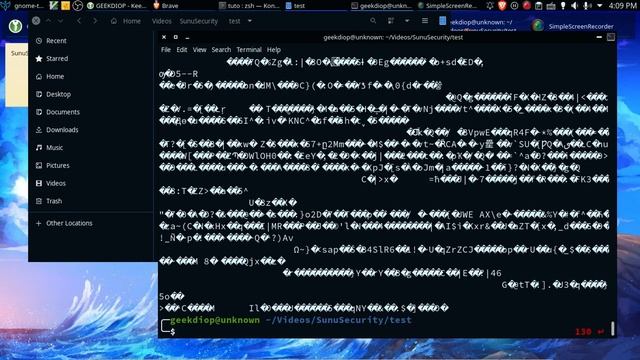The height and width of the screenshot is (360, 640).
Task: Open the yellow app icon in taskbar
Action: pyautogui.click(x=65, y=6)
